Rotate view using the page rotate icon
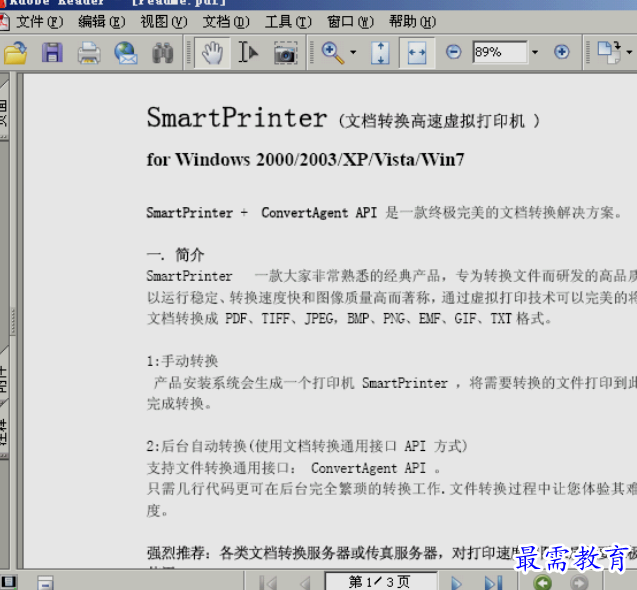The image size is (637, 590). [x=609, y=52]
